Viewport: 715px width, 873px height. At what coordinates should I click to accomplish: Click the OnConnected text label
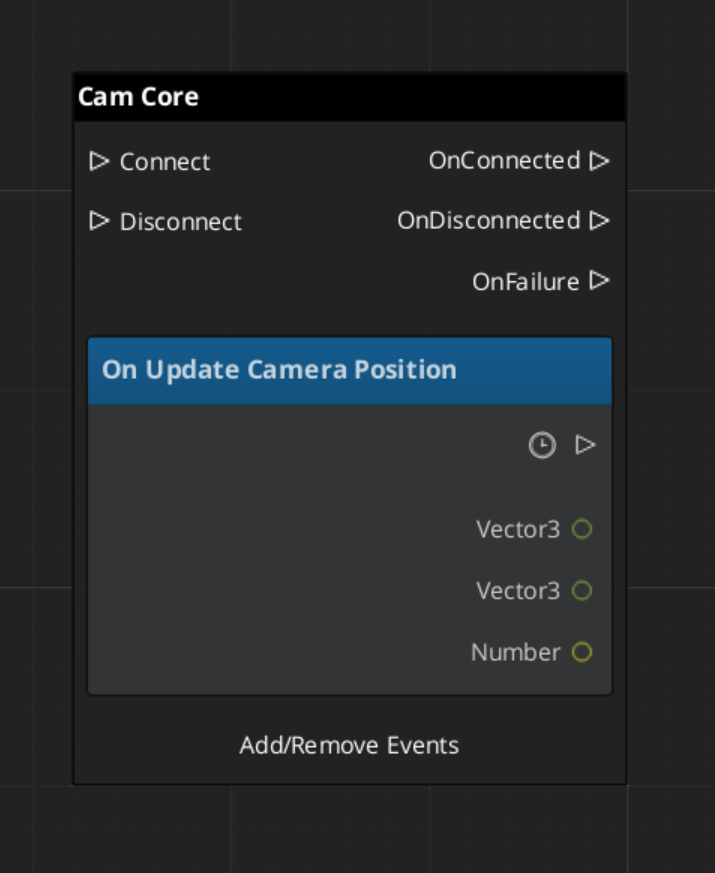(x=504, y=161)
